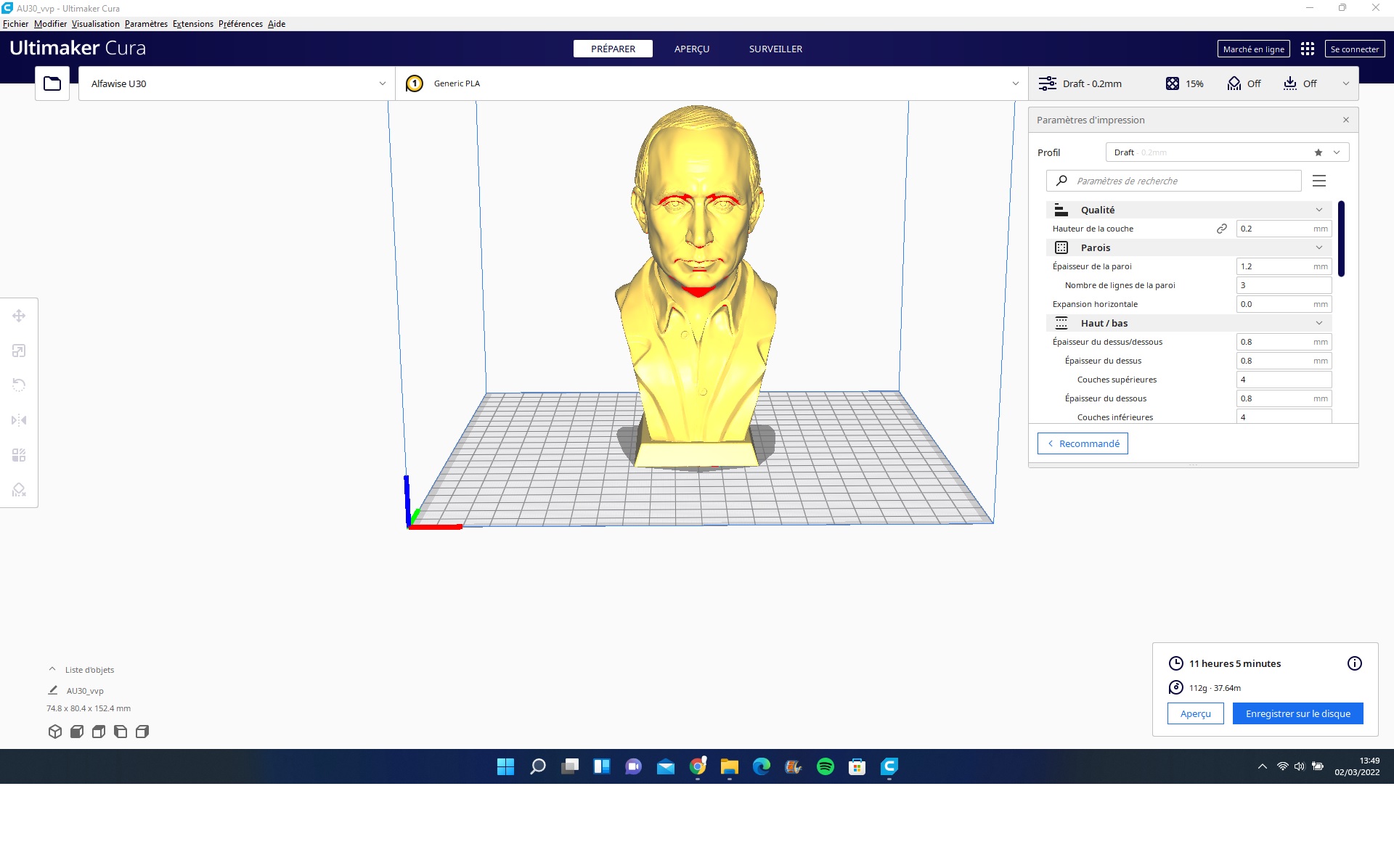Select the Mirror tool in left toolbar

pos(19,420)
